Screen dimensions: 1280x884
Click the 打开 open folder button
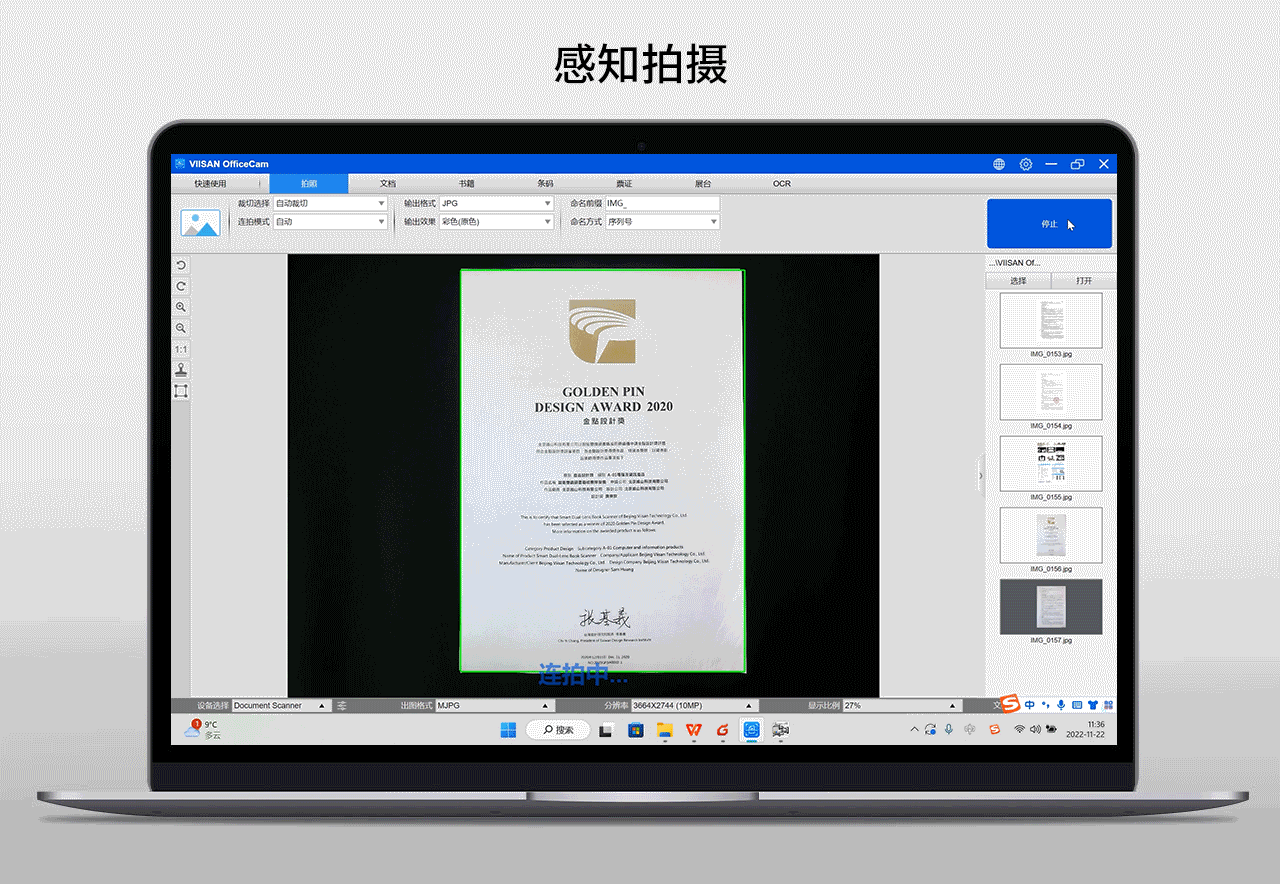(1084, 281)
